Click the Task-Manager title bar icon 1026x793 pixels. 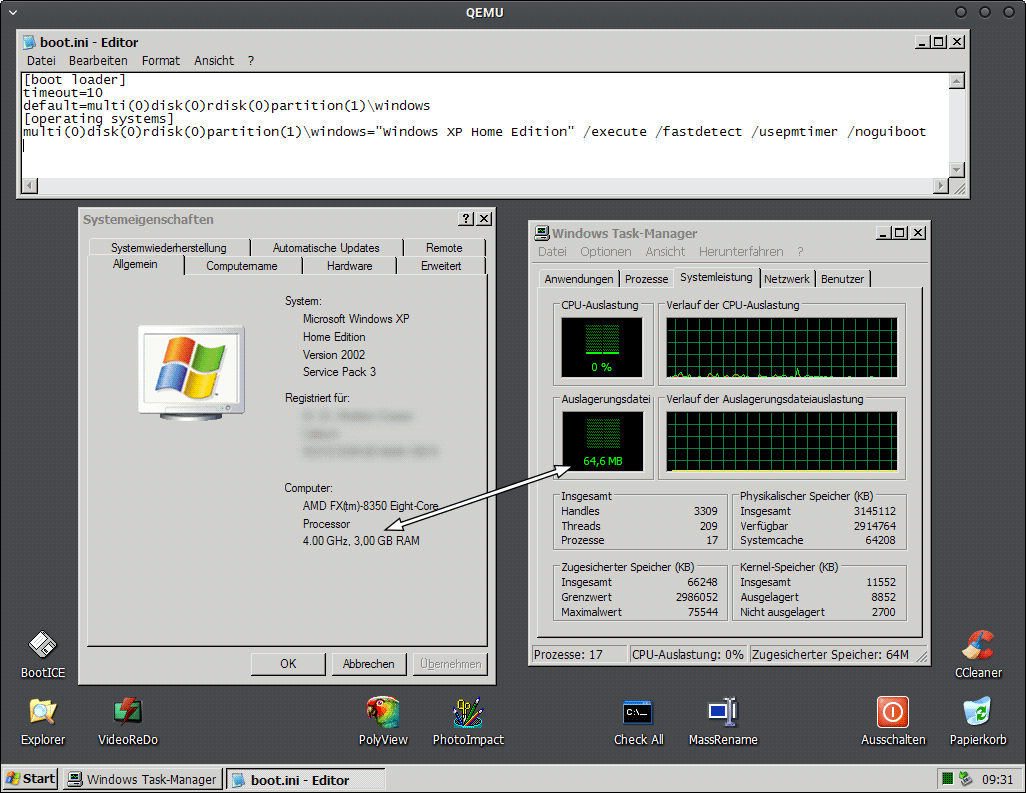click(541, 233)
